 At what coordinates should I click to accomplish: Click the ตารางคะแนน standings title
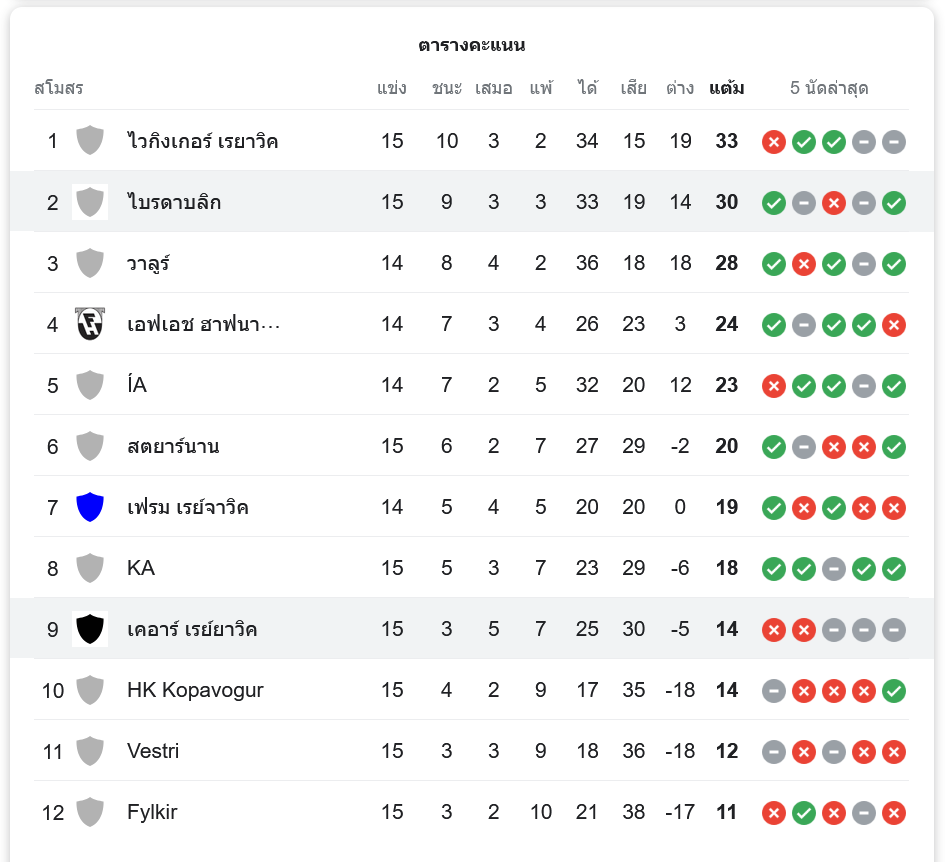click(471, 45)
